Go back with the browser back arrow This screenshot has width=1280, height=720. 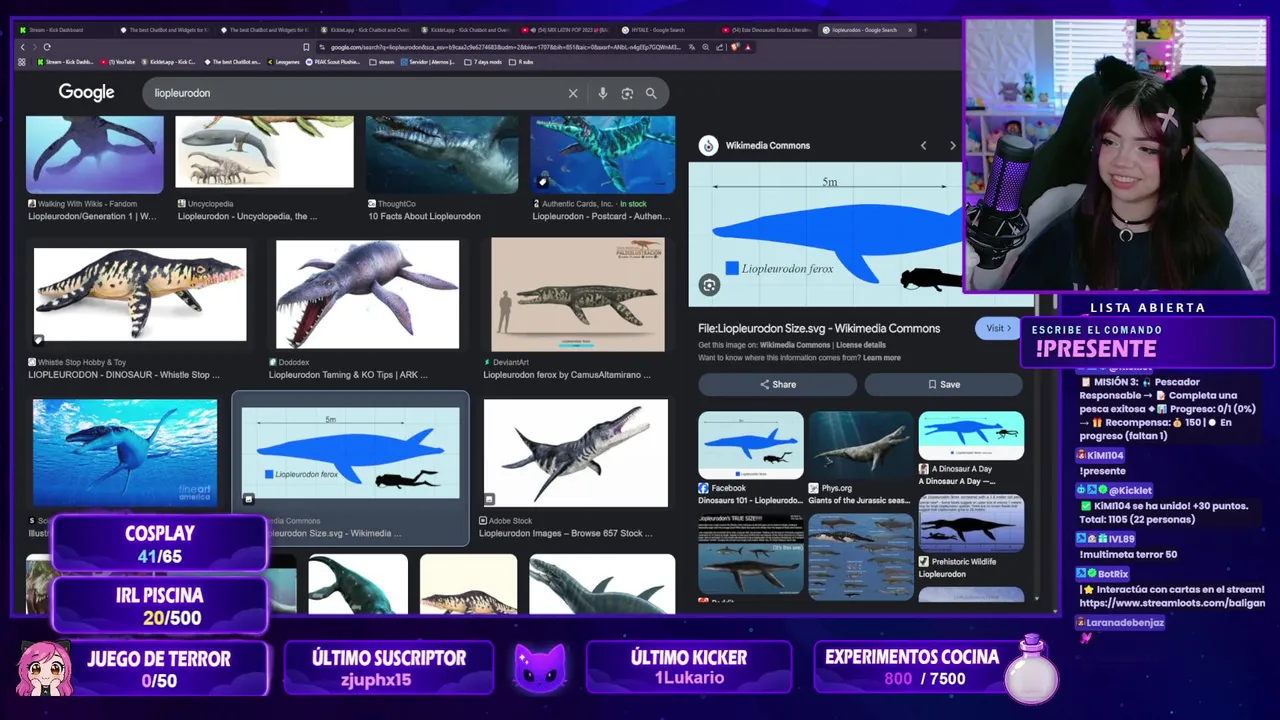(23, 47)
